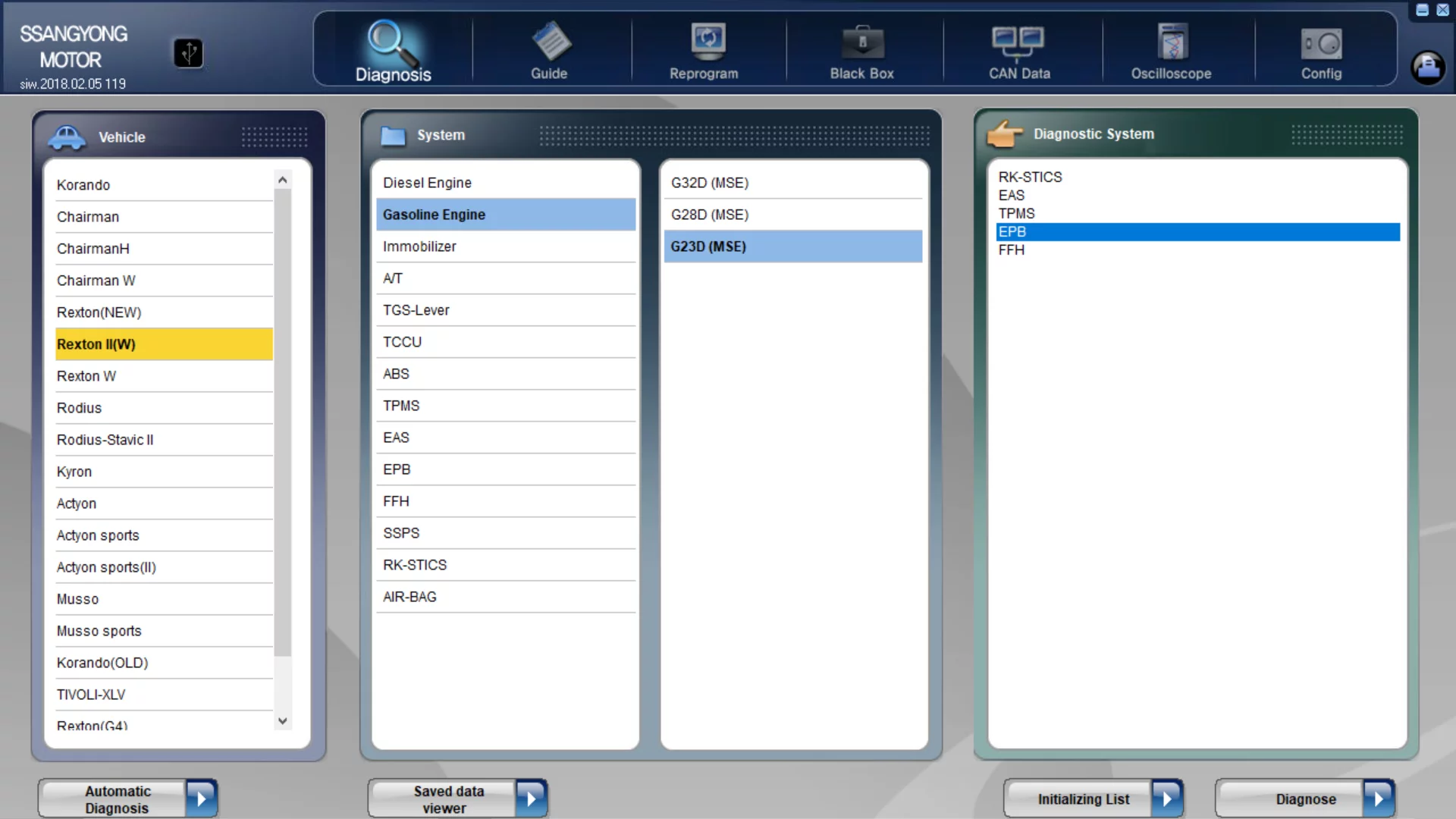1456x819 pixels.
Task: Click the round printer icon at top right
Action: pyautogui.click(x=1428, y=67)
